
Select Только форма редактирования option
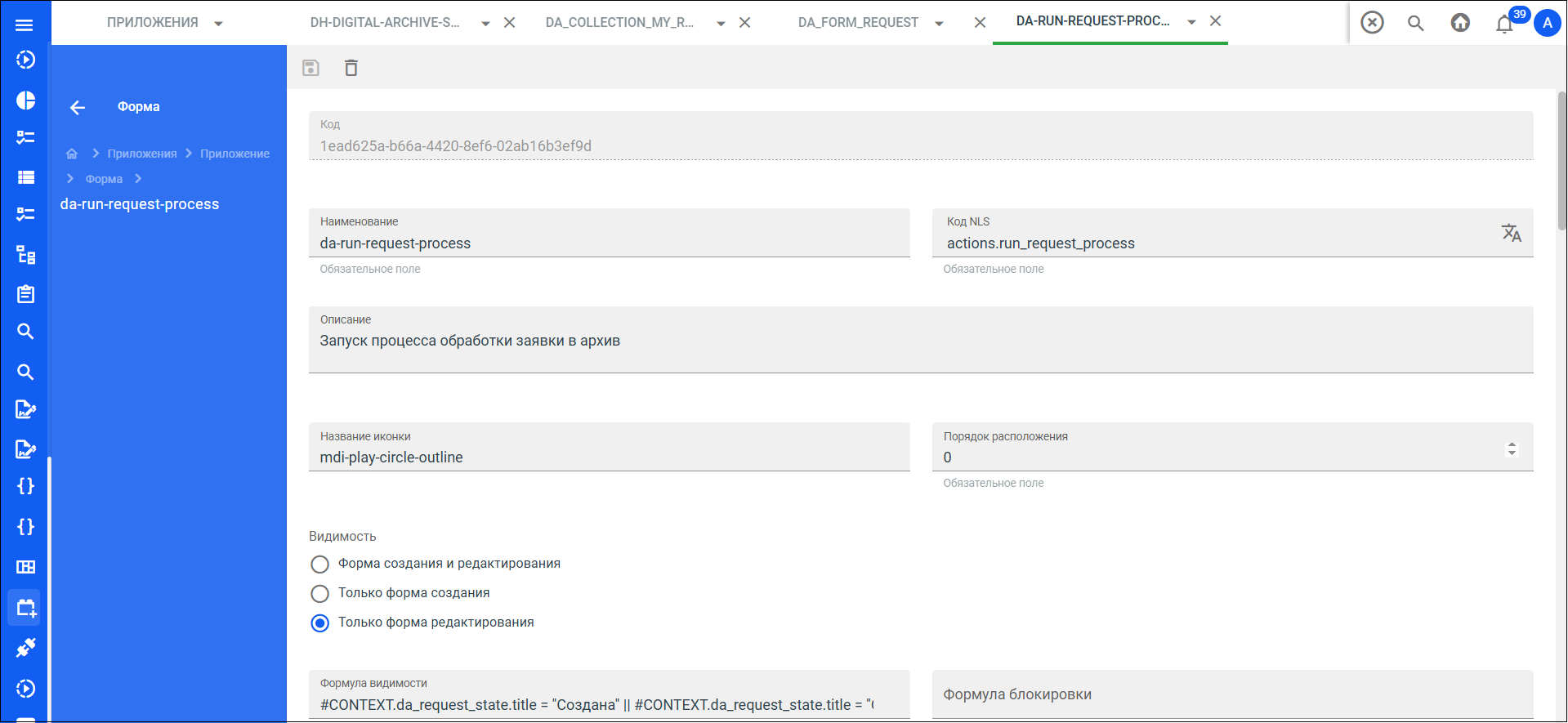(320, 623)
